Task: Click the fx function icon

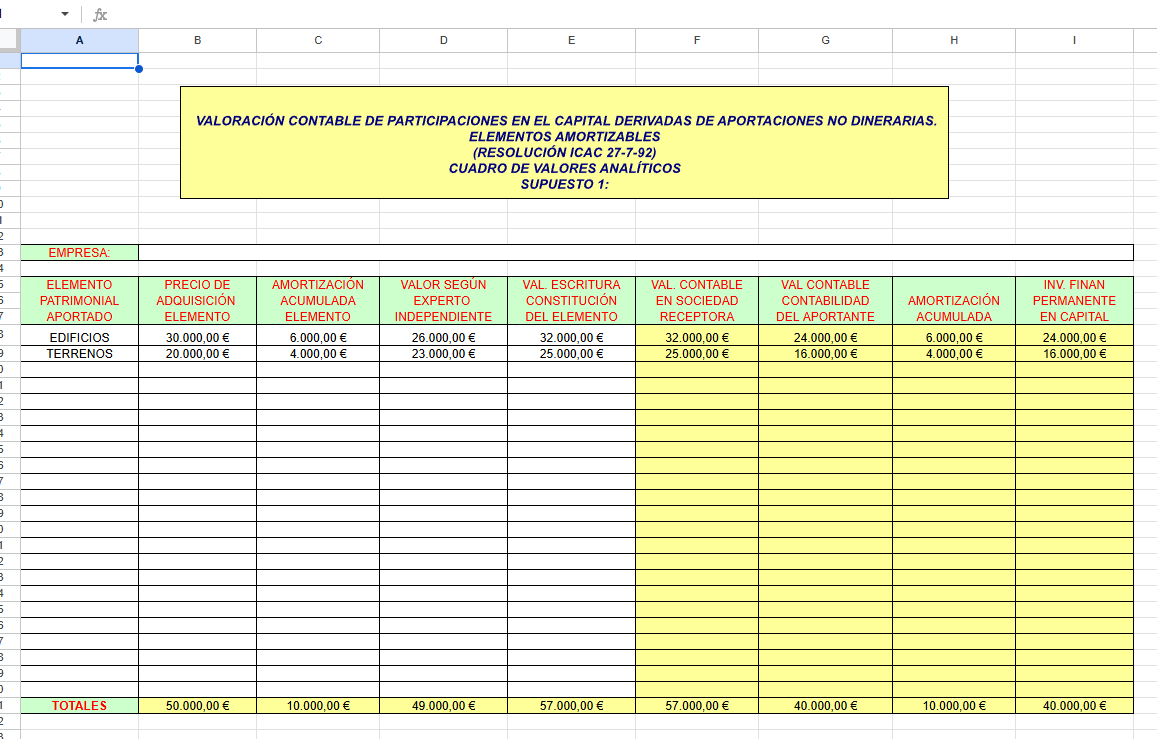Action: click(100, 14)
